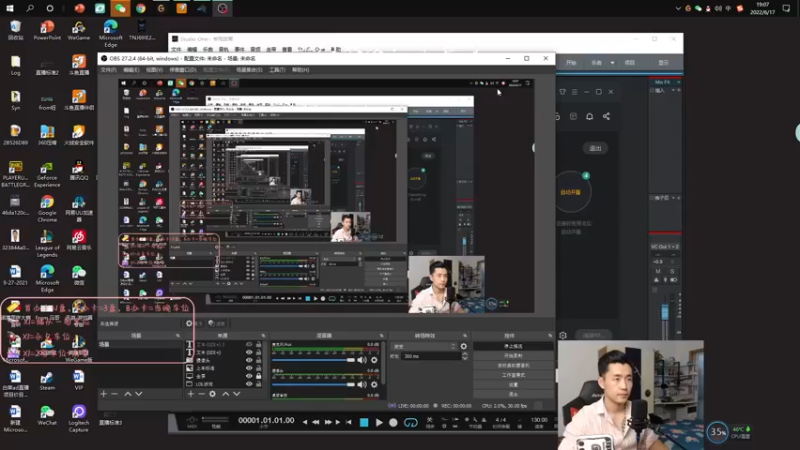Open the hamburger menu icon in side panel
The image size is (800, 450).
[x=574, y=92]
